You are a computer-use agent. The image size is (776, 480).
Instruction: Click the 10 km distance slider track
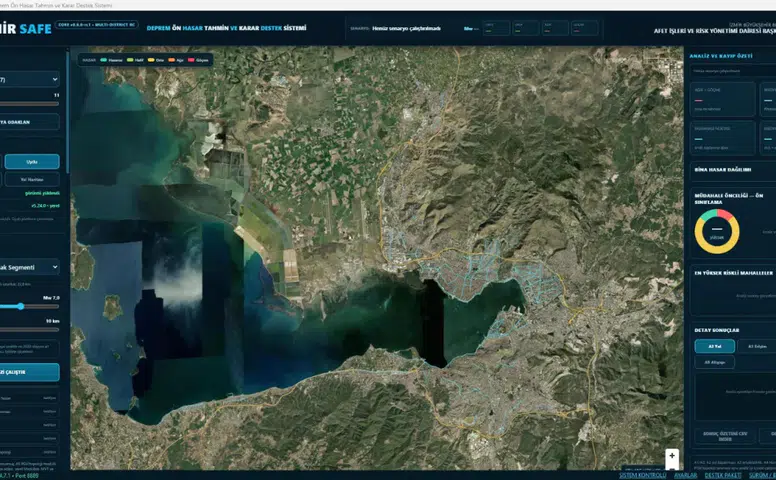30,330
